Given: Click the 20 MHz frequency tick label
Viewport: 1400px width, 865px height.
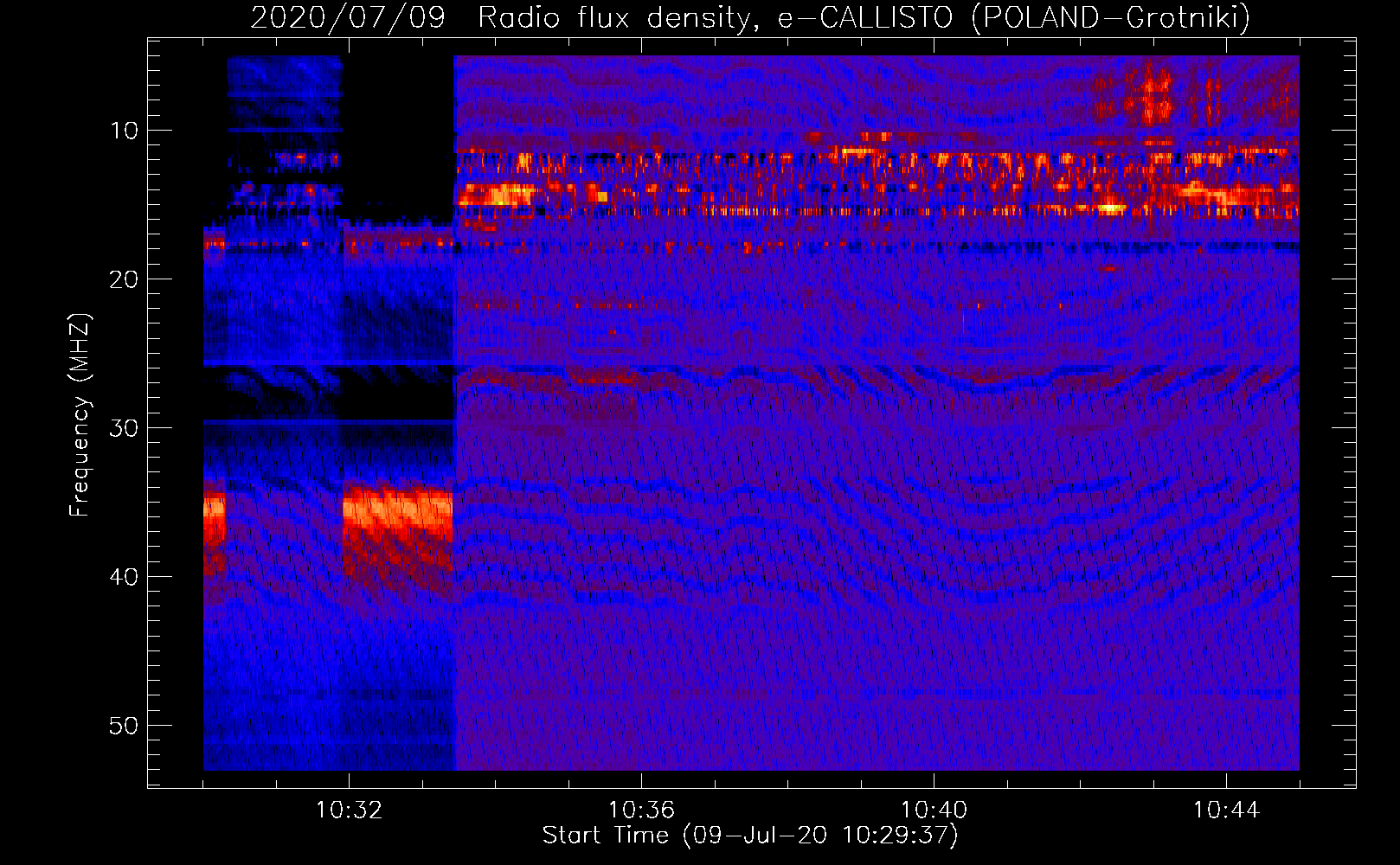Looking at the screenshot, I should coord(124,279).
